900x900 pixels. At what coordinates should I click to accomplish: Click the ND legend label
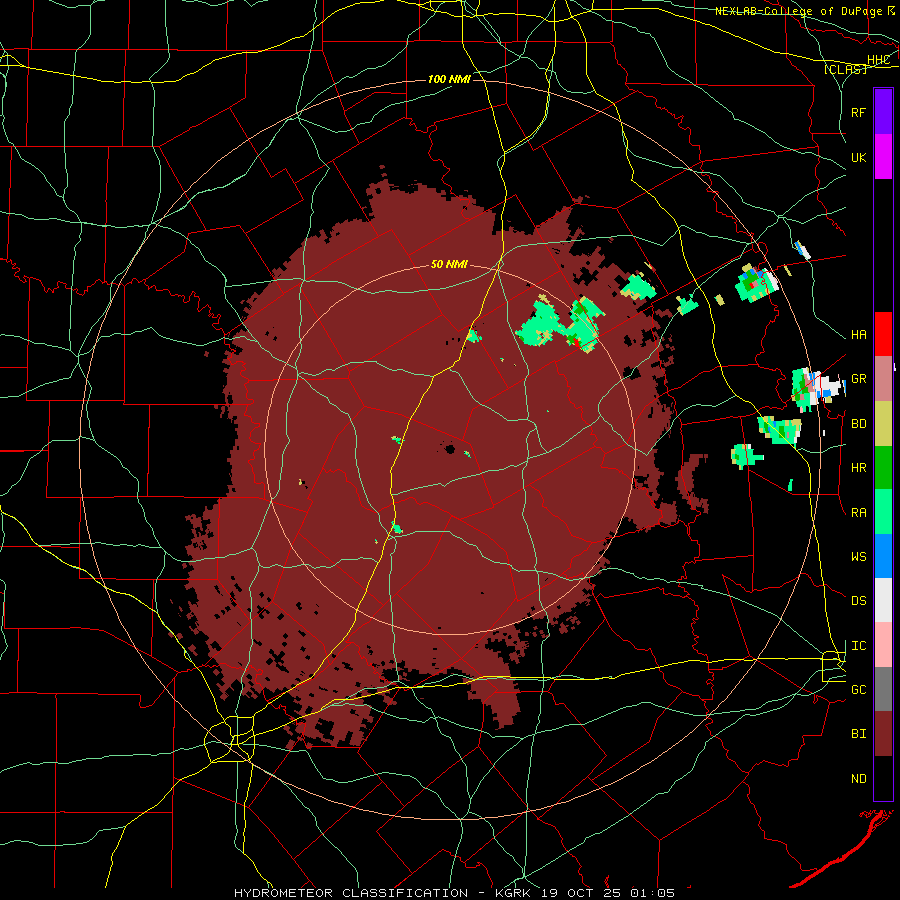(x=859, y=779)
